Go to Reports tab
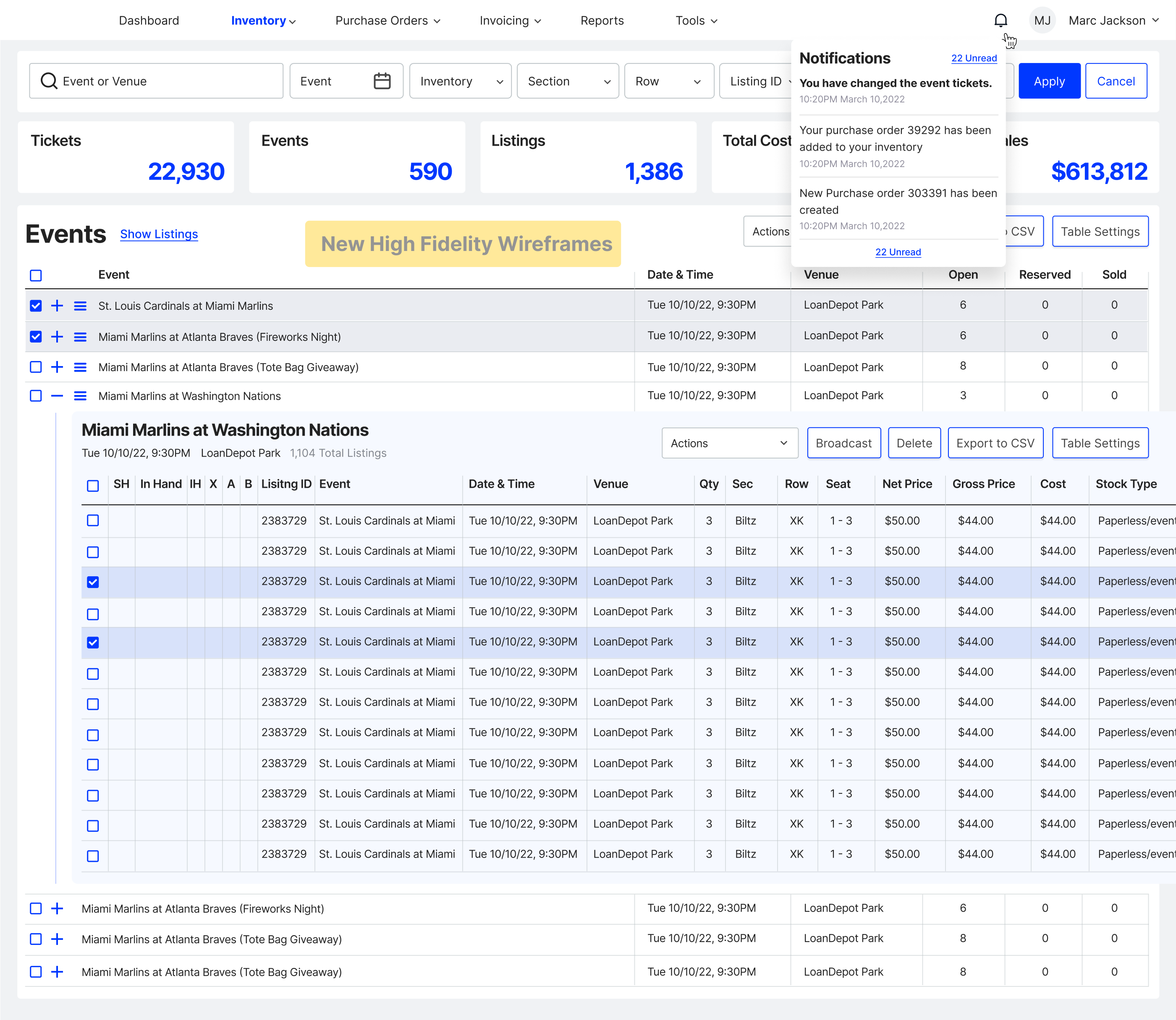 (602, 21)
